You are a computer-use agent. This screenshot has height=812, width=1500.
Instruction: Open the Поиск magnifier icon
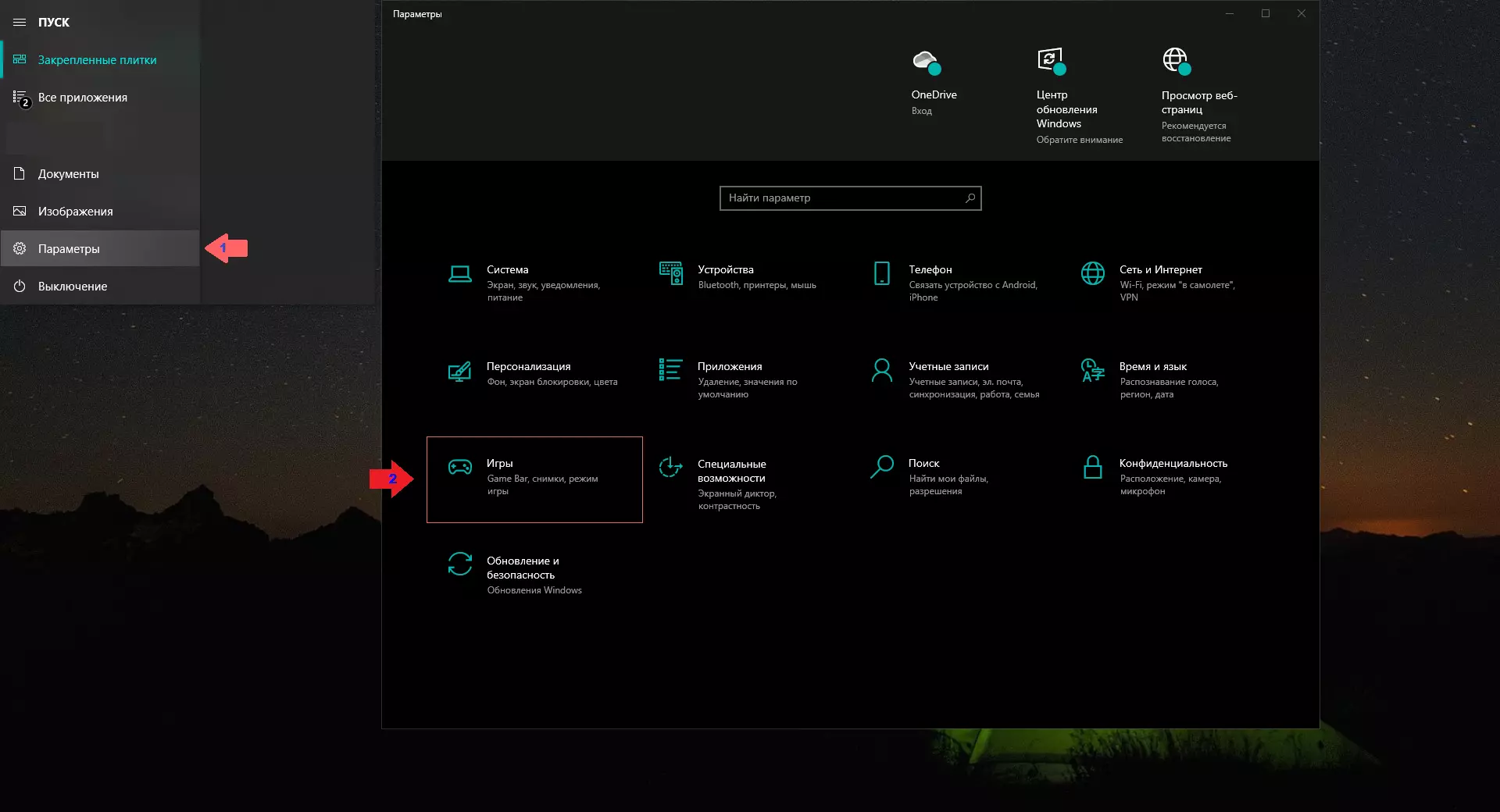(882, 467)
